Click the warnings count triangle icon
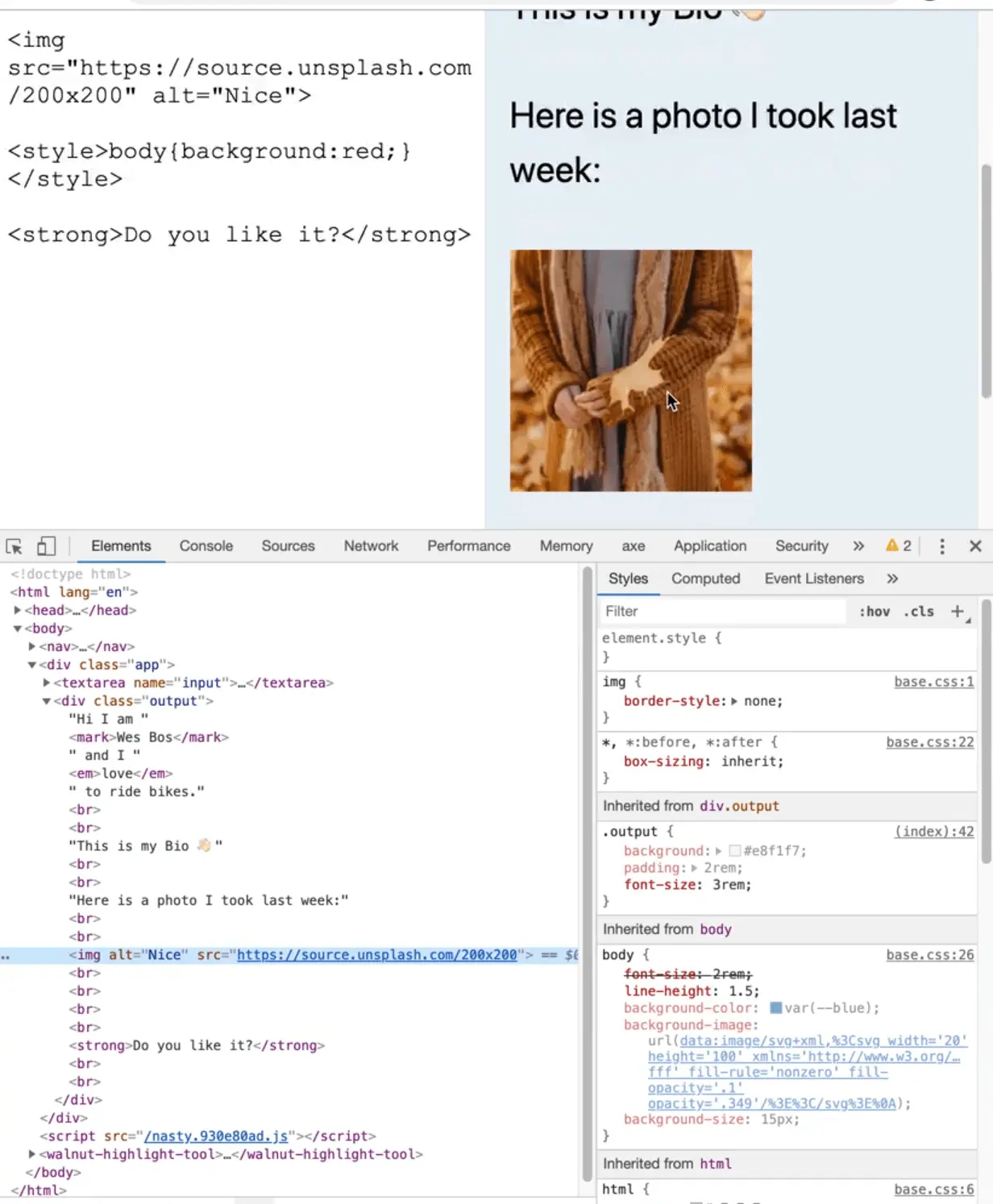 891,546
